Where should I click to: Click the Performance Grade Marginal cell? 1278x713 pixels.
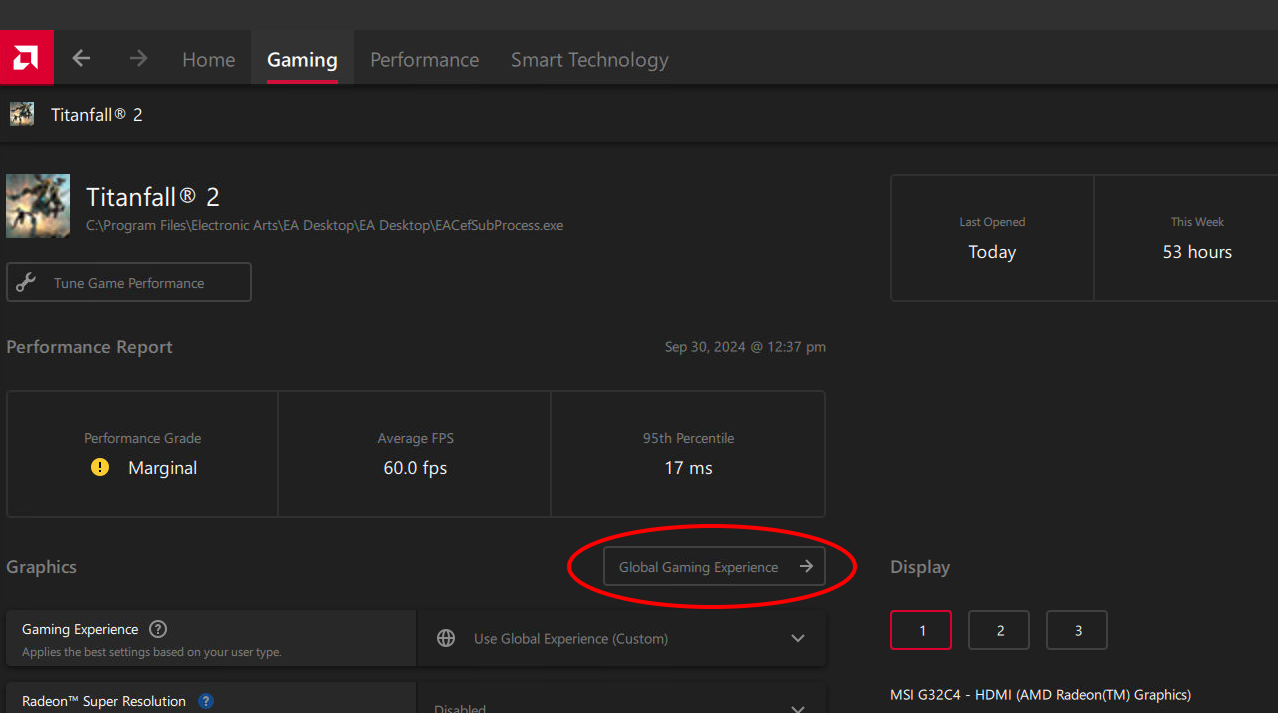click(x=142, y=453)
